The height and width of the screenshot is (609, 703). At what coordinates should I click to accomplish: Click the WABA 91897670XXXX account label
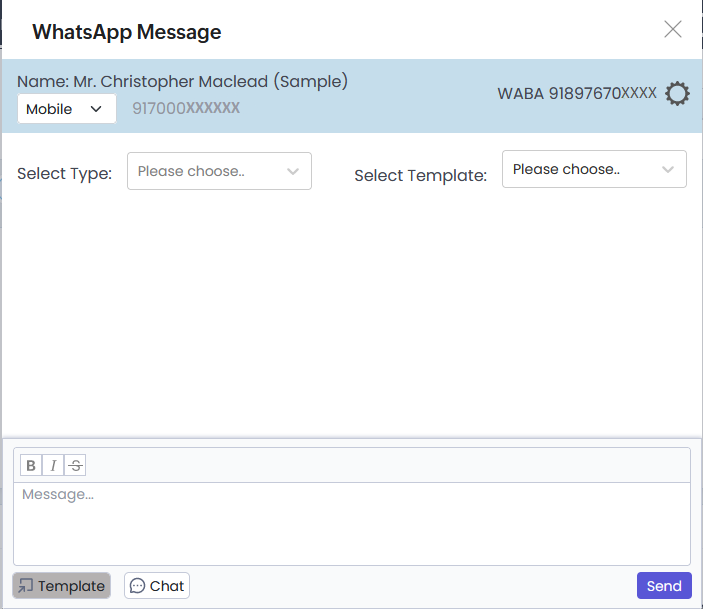(x=577, y=93)
